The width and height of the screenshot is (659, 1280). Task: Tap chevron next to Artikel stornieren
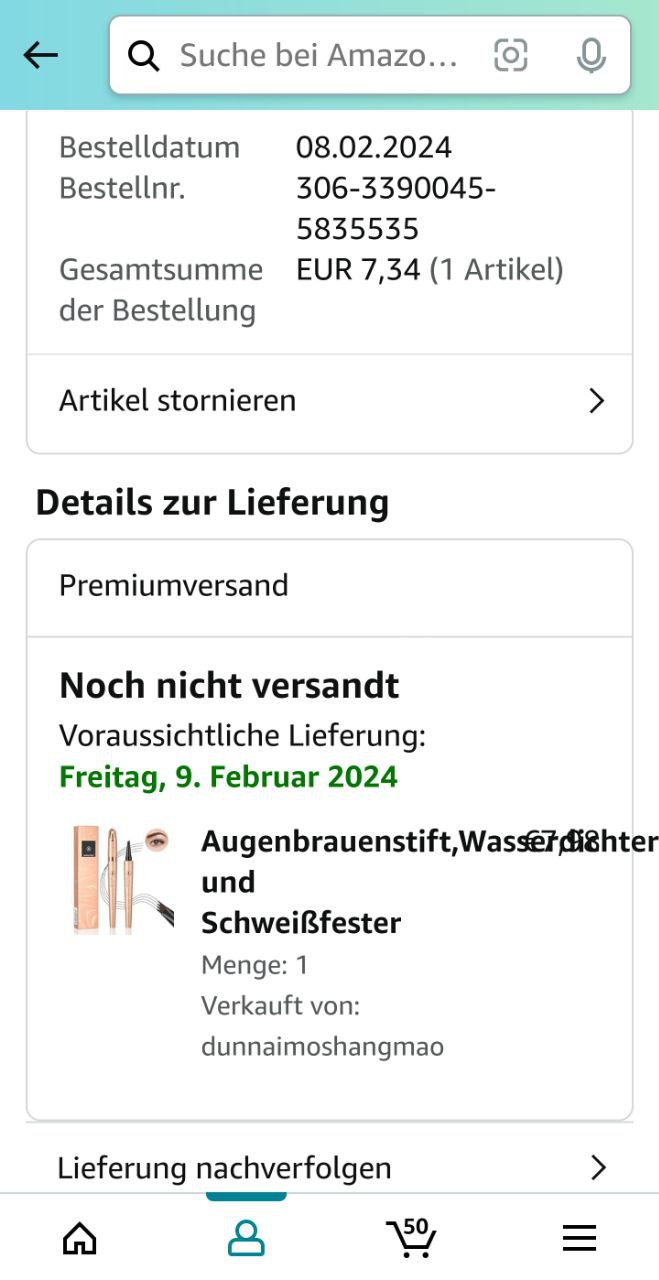click(596, 401)
